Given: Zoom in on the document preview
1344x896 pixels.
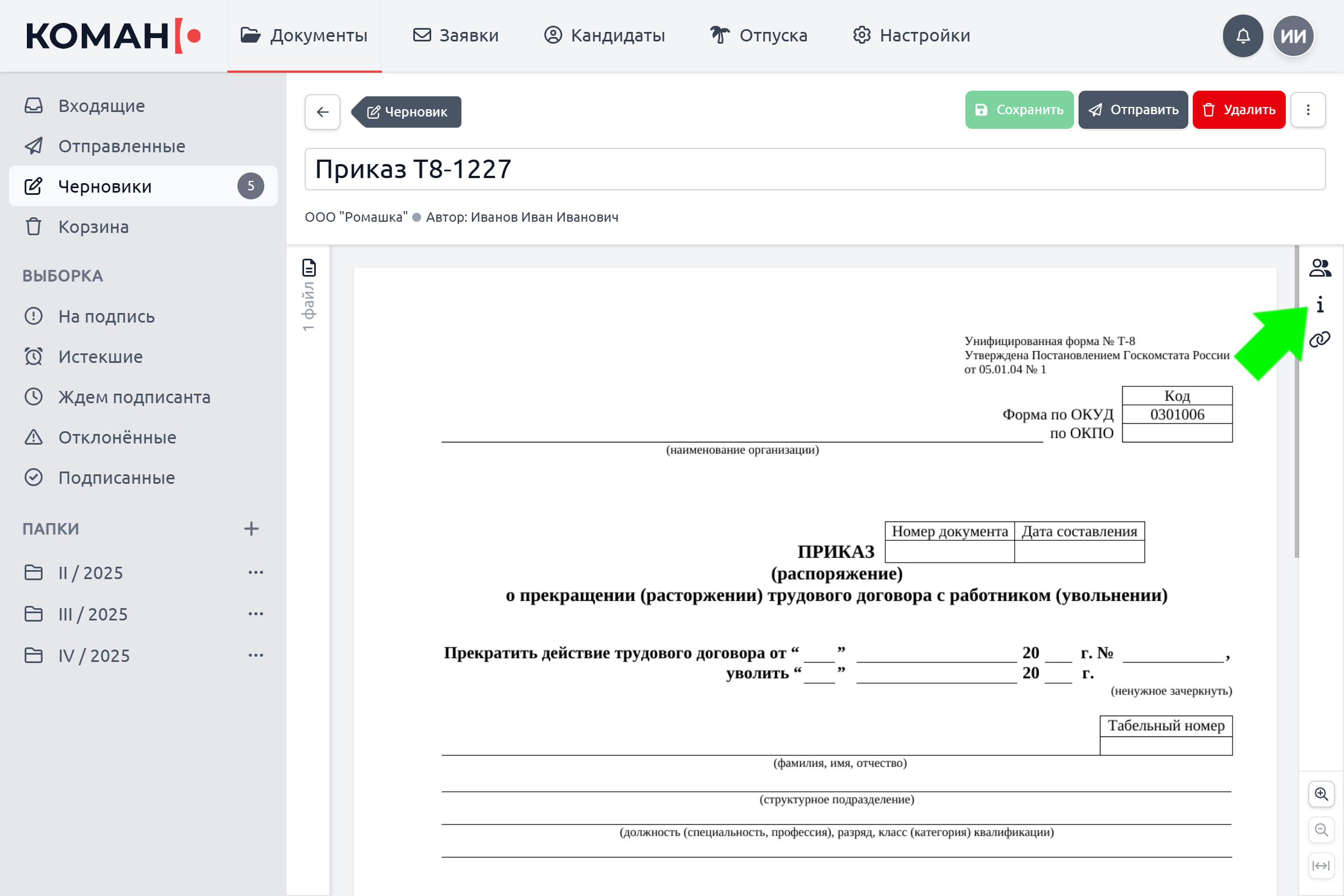Looking at the screenshot, I should (1320, 794).
